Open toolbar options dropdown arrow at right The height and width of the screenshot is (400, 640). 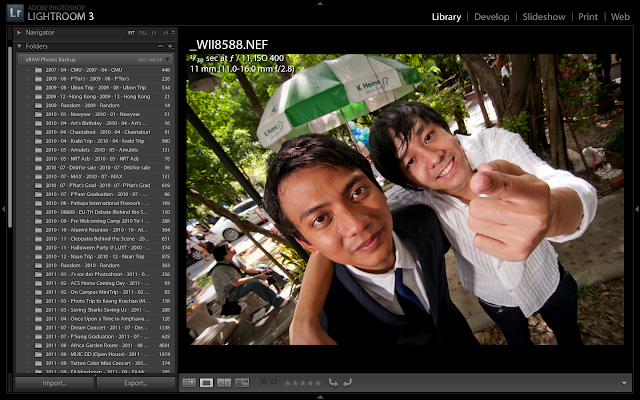tap(624, 382)
